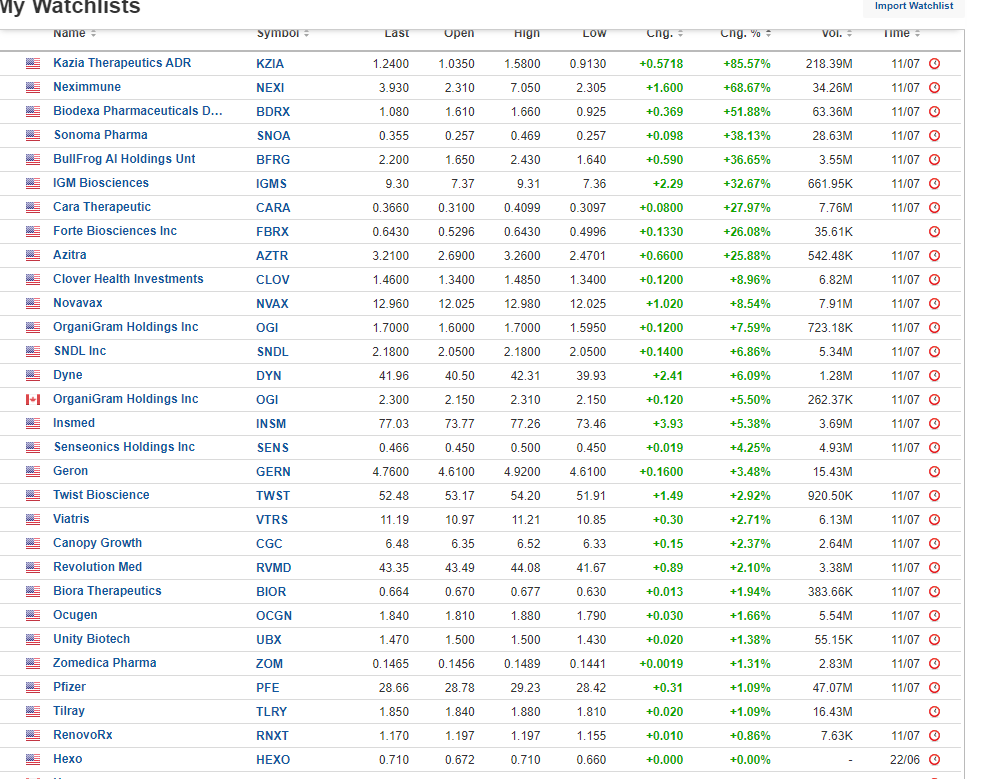The image size is (994, 779).
Task: Click the TWST symbol
Action: 273,496
